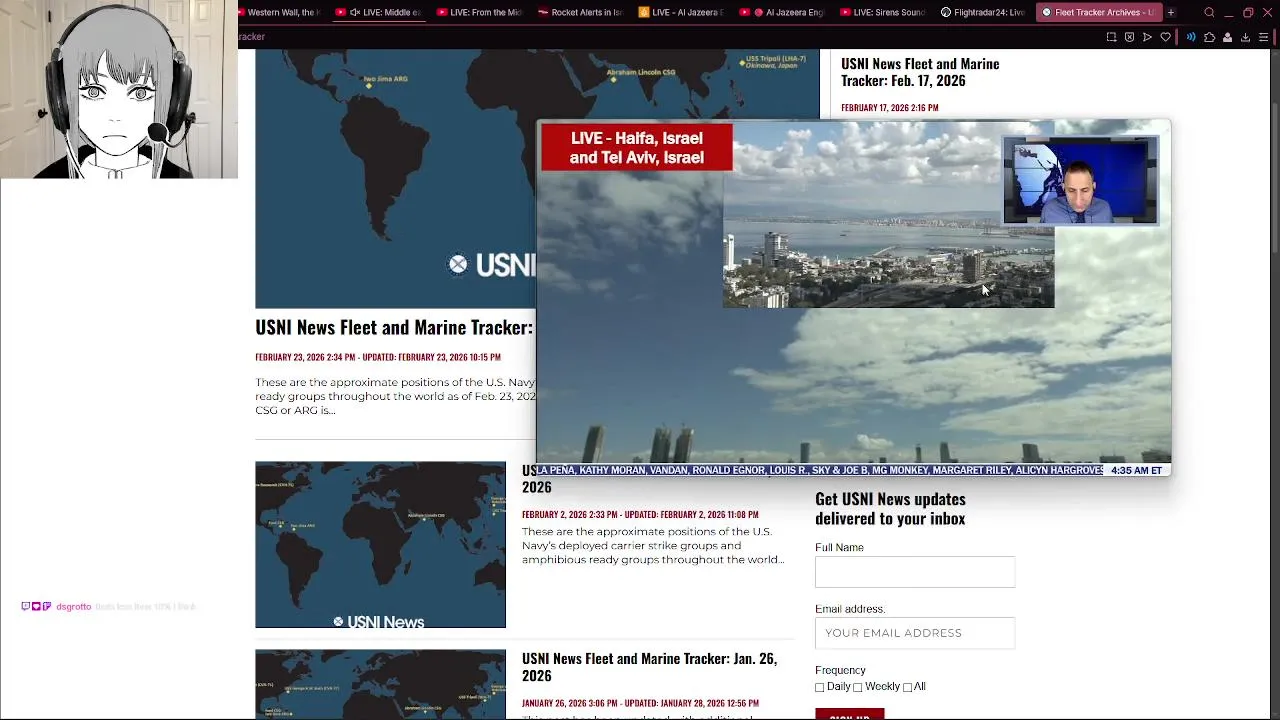Open the LIVE - Al Jazeera tab

pos(681,12)
